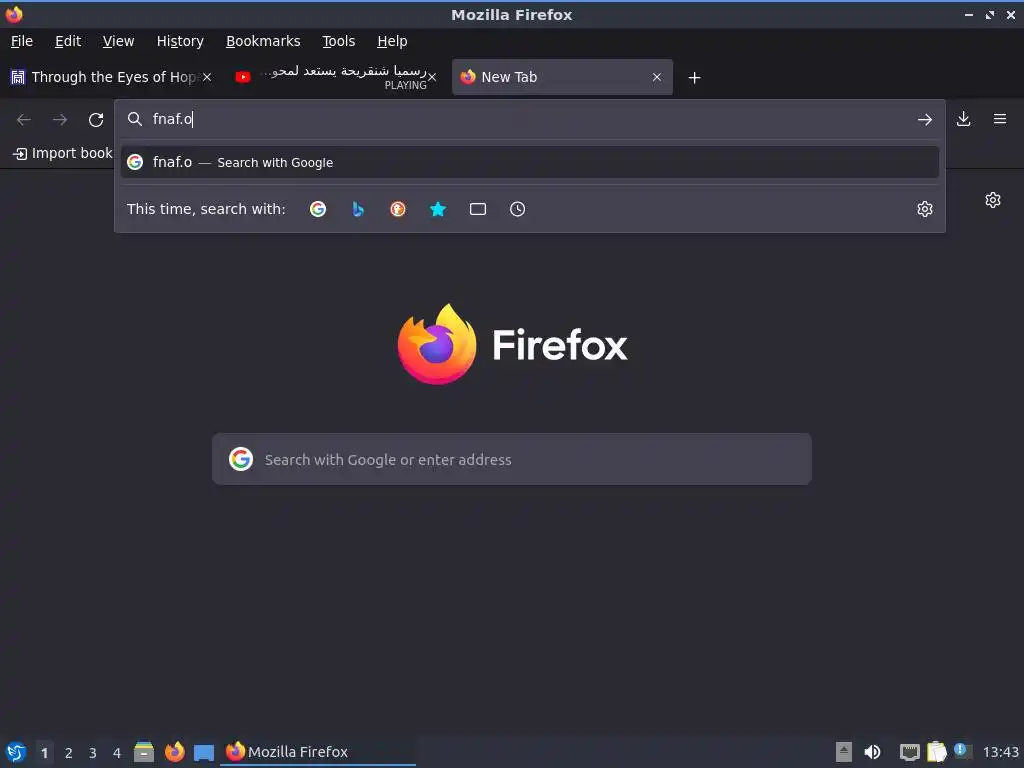Click the 'Search with Google or enter address' box
The image size is (1024, 768).
[x=512, y=459]
